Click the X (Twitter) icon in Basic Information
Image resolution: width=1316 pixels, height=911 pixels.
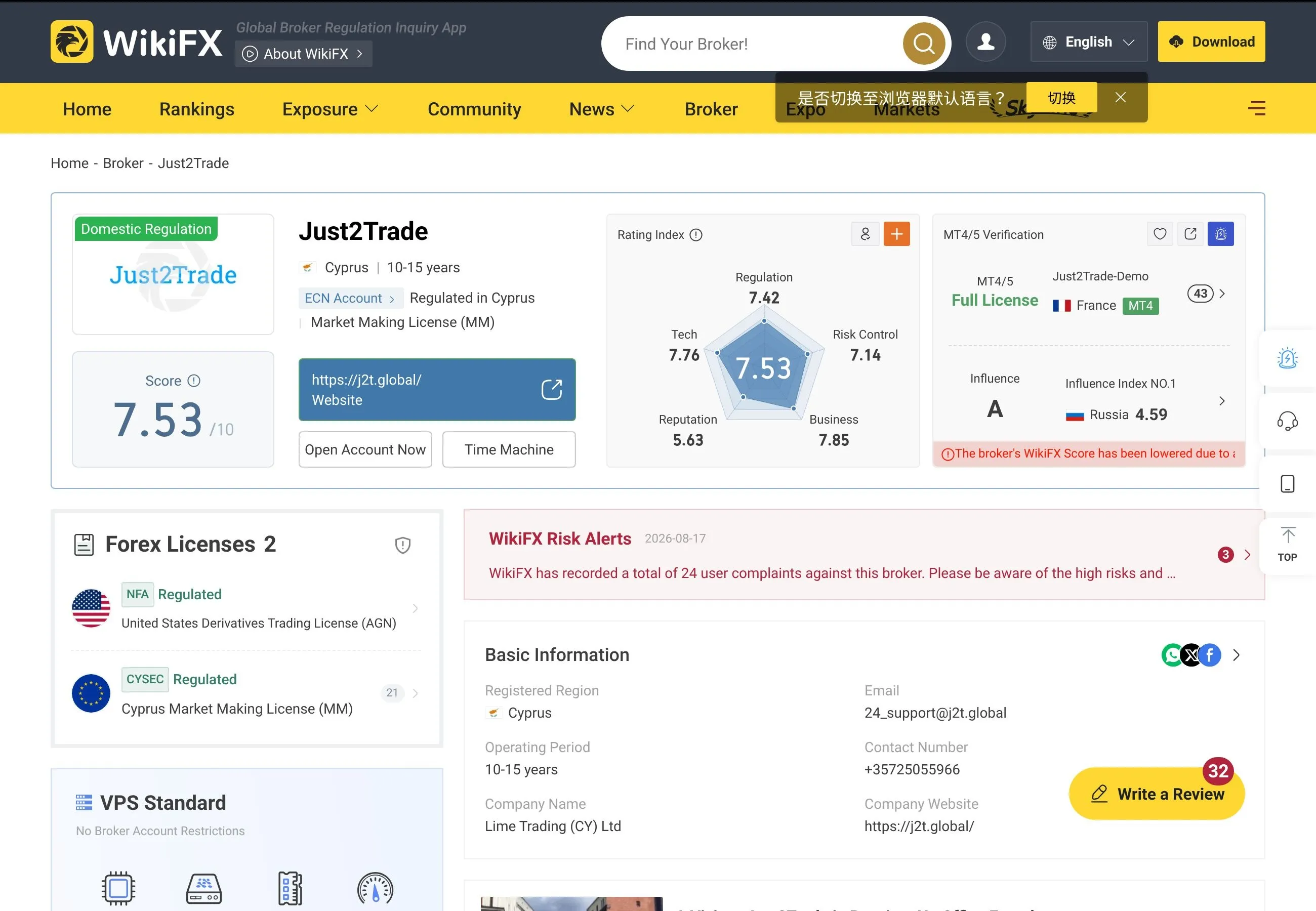(x=1191, y=655)
